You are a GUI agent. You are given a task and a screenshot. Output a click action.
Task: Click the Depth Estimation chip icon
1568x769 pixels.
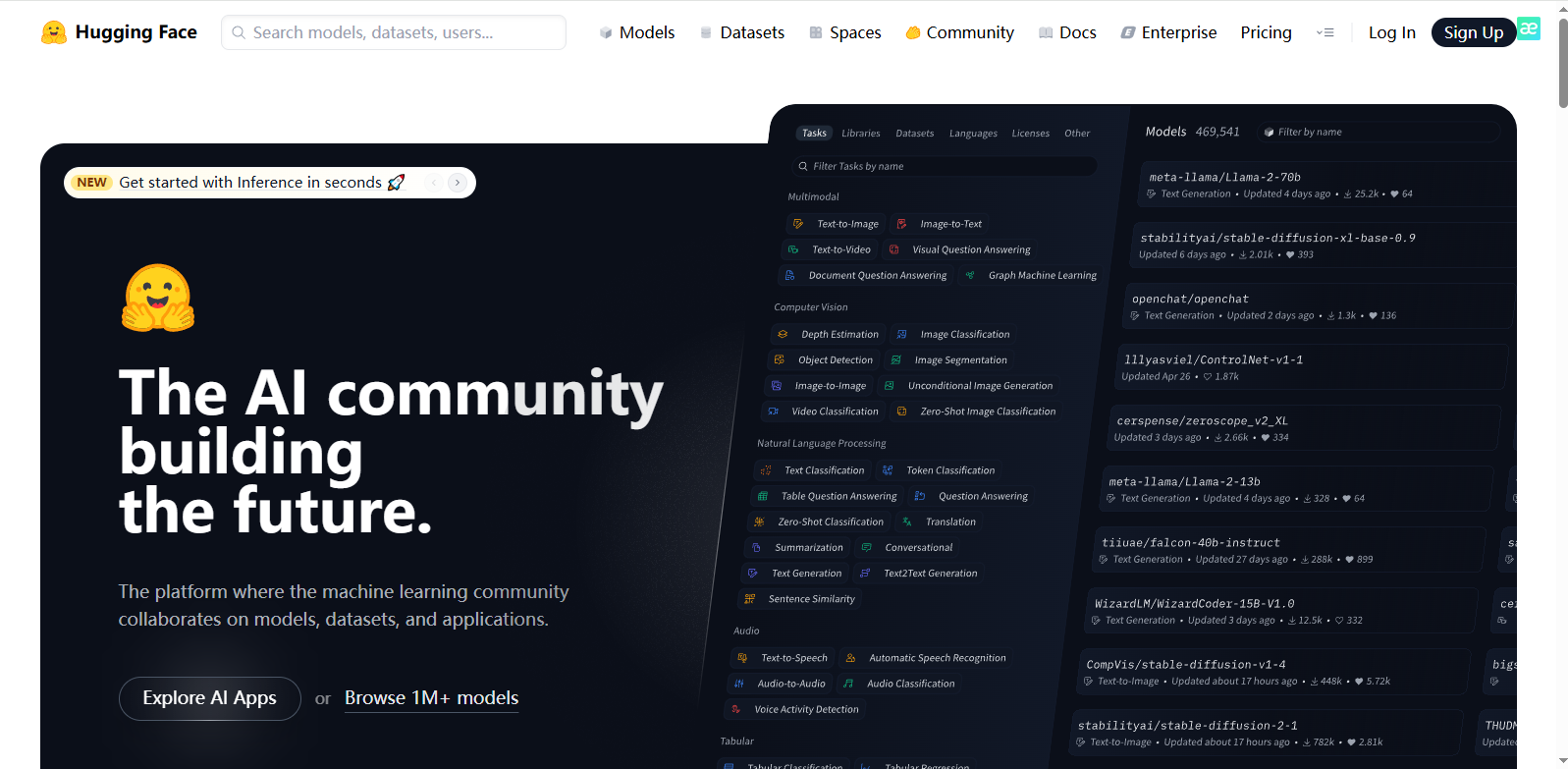click(783, 334)
